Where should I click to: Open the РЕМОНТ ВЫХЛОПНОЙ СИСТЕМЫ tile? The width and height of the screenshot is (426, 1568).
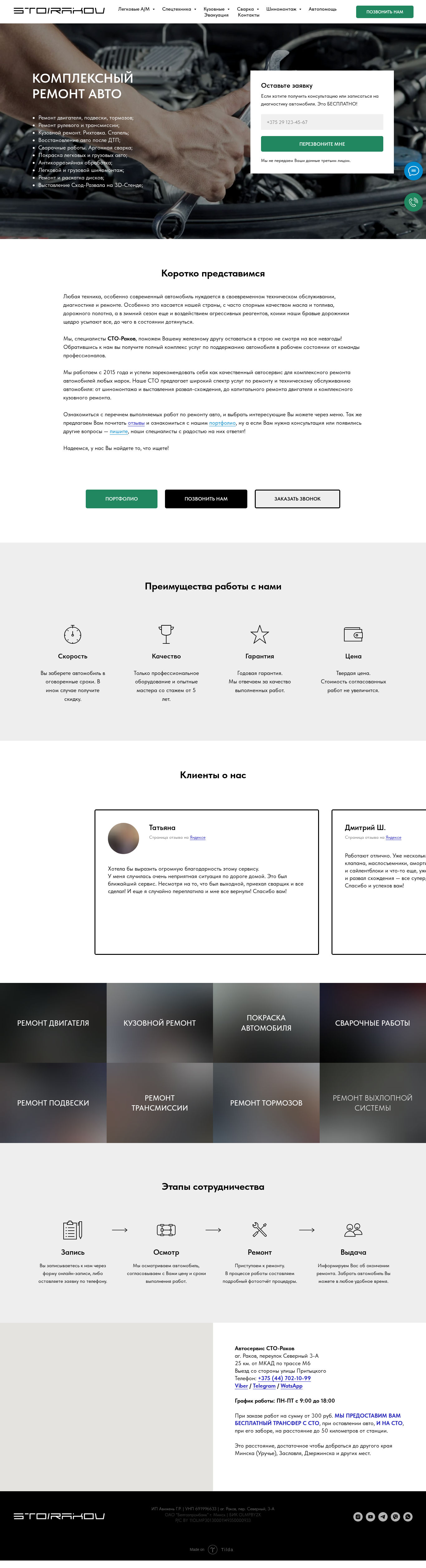coord(372,1102)
